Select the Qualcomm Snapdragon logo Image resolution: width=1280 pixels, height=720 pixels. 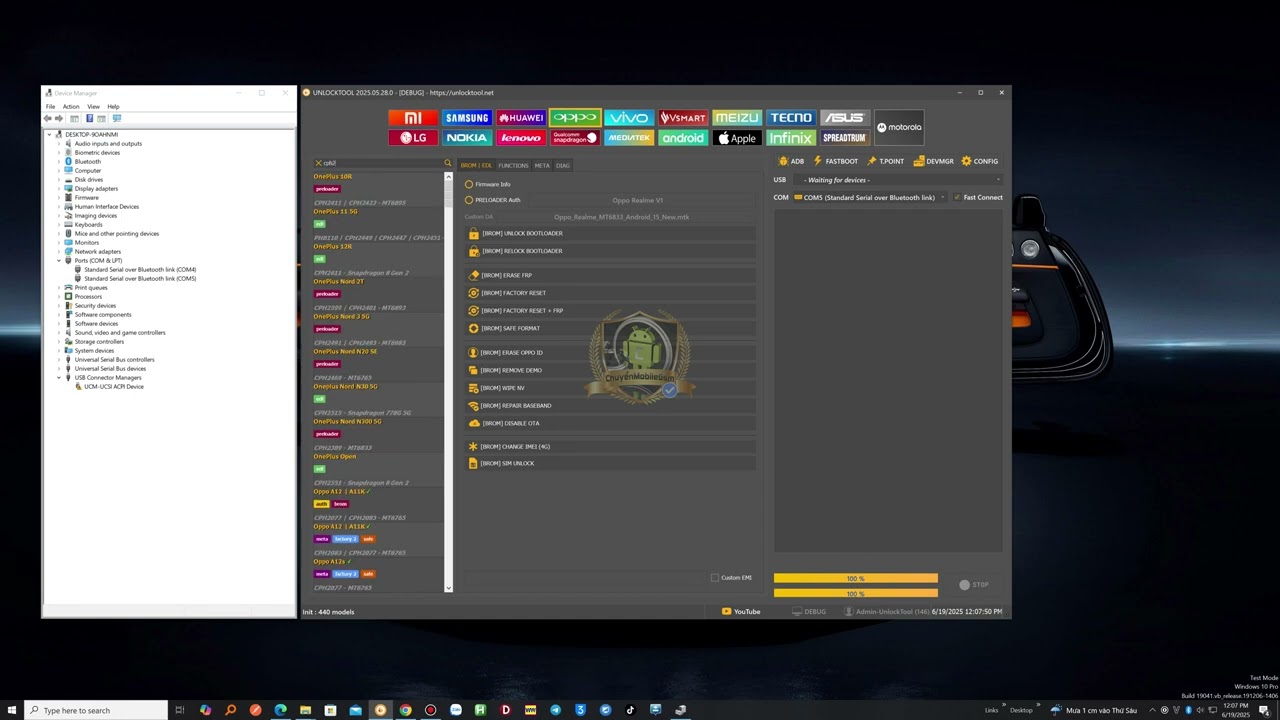point(575,138)
